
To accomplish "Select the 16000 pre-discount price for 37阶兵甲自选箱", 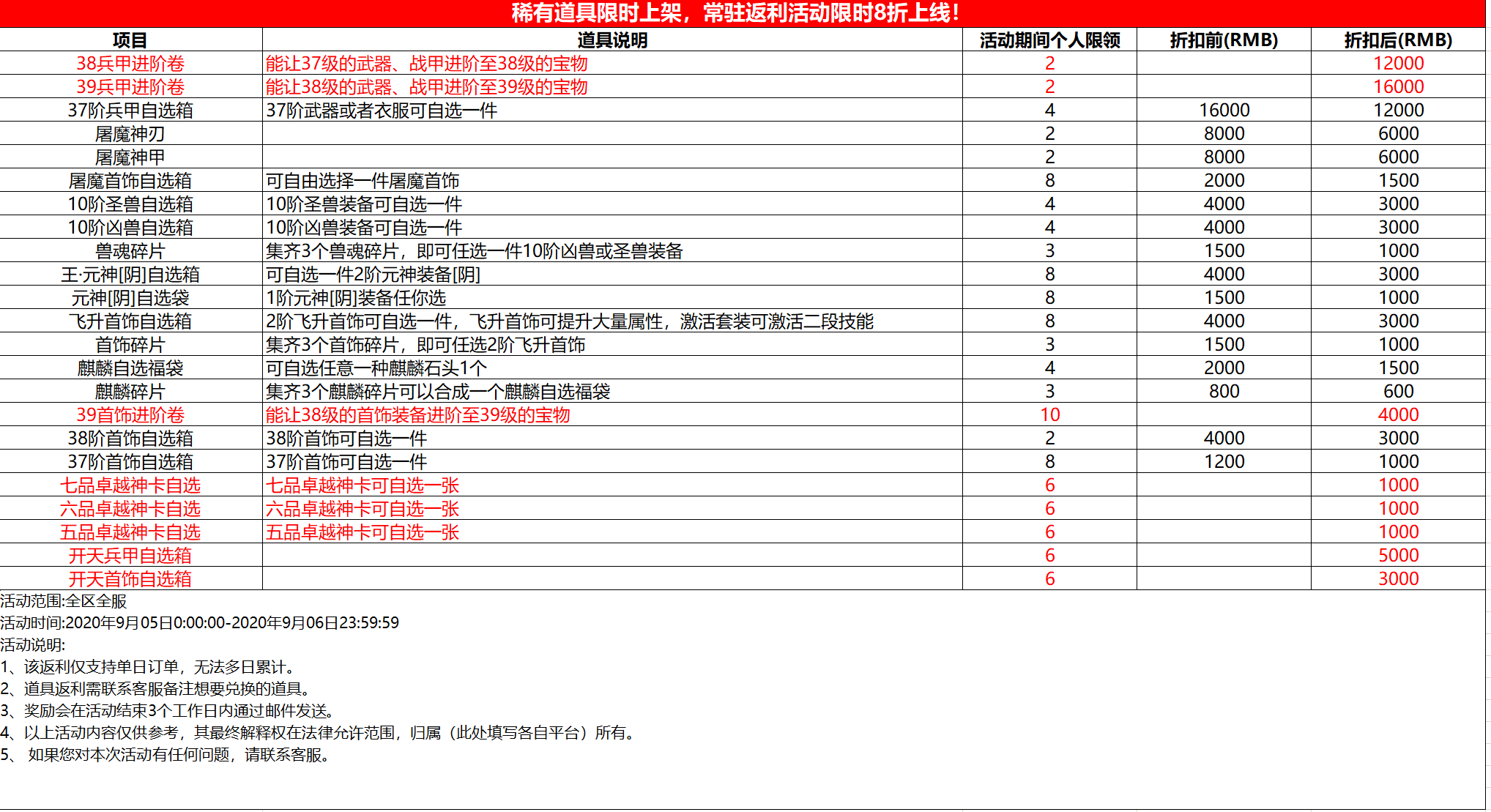I will [x=1224, y=110].
